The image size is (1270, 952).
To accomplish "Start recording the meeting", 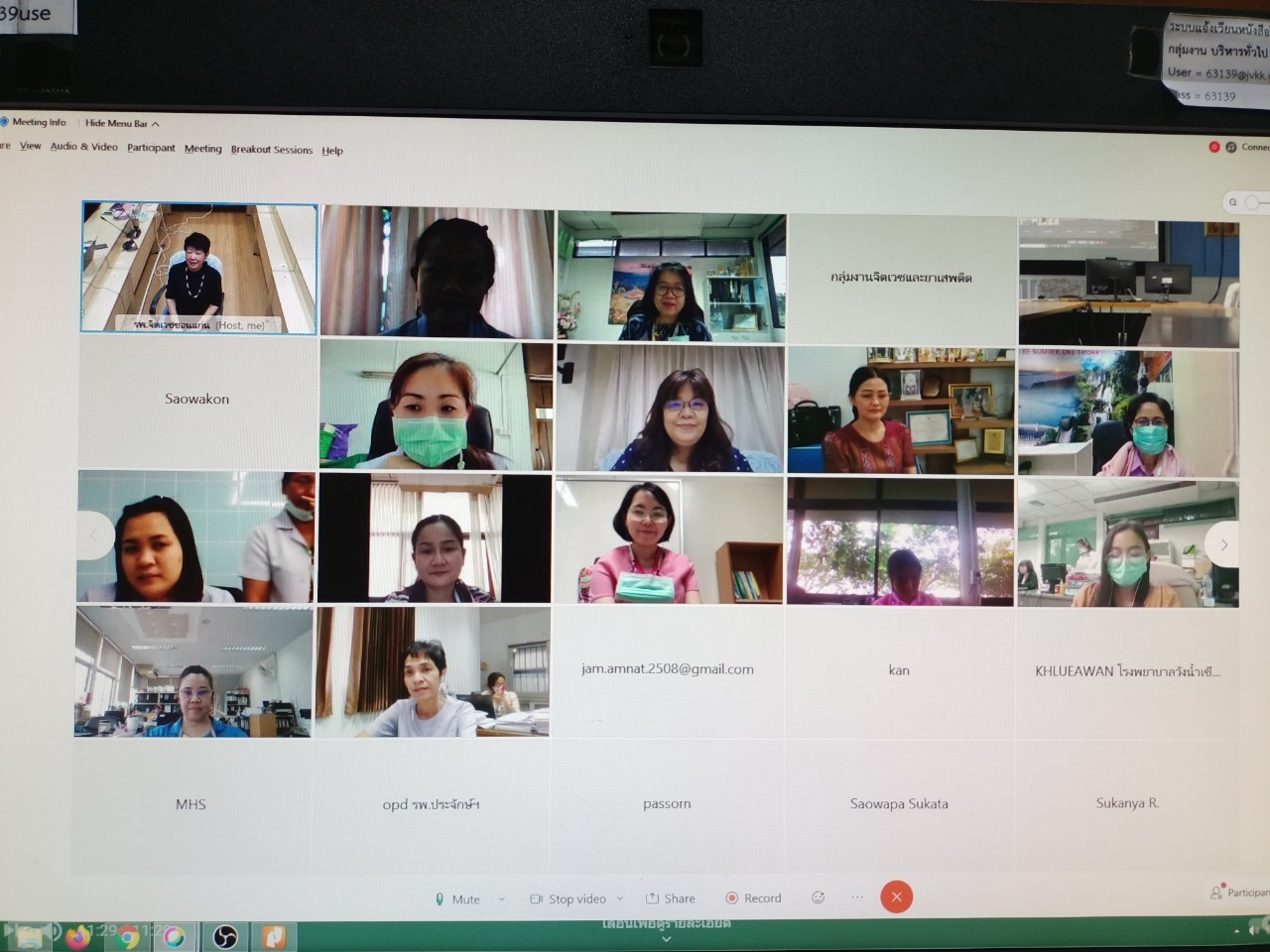I will click(753, 898).
